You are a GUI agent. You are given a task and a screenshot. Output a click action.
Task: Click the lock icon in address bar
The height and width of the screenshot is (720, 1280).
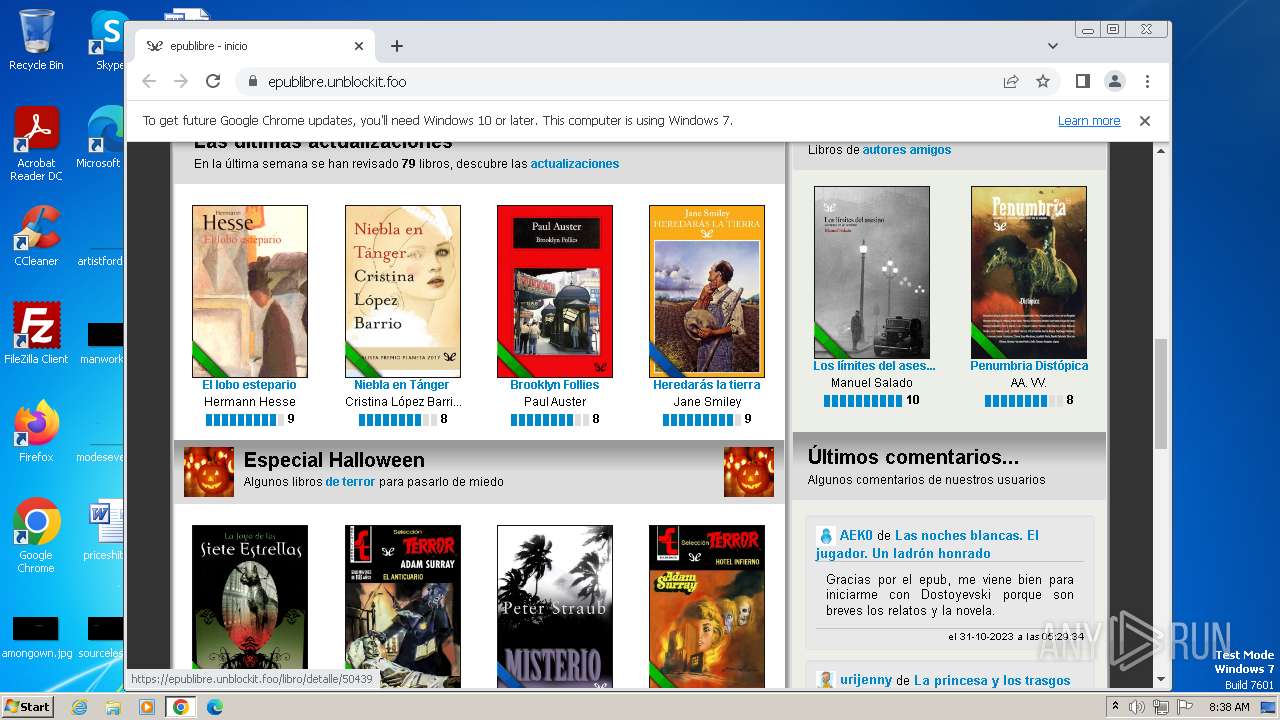pos(252,82)
